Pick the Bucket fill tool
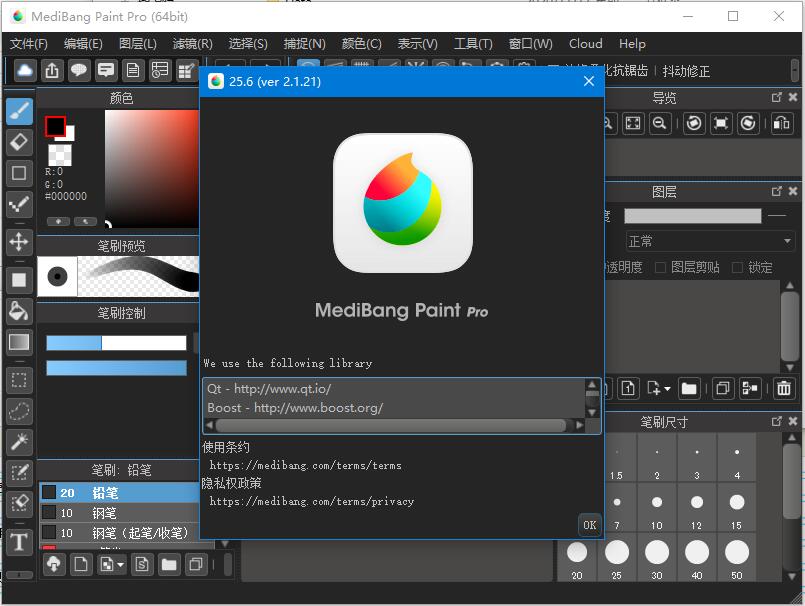805x606 pixels. click(19, 311)
